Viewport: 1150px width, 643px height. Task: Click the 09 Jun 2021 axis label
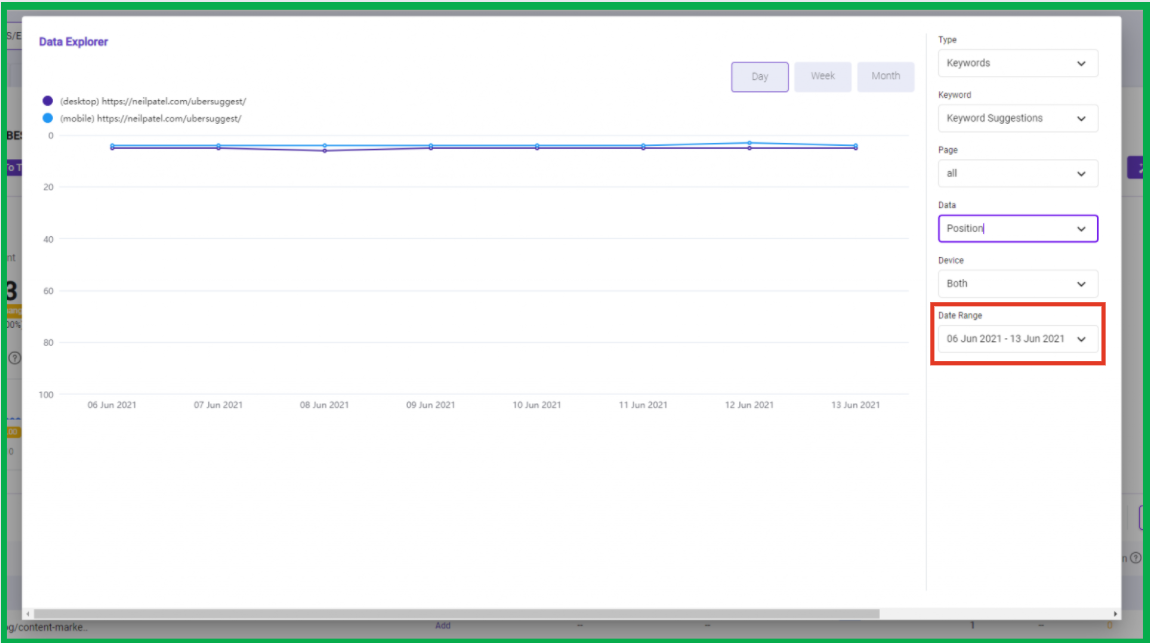point(431,405)
